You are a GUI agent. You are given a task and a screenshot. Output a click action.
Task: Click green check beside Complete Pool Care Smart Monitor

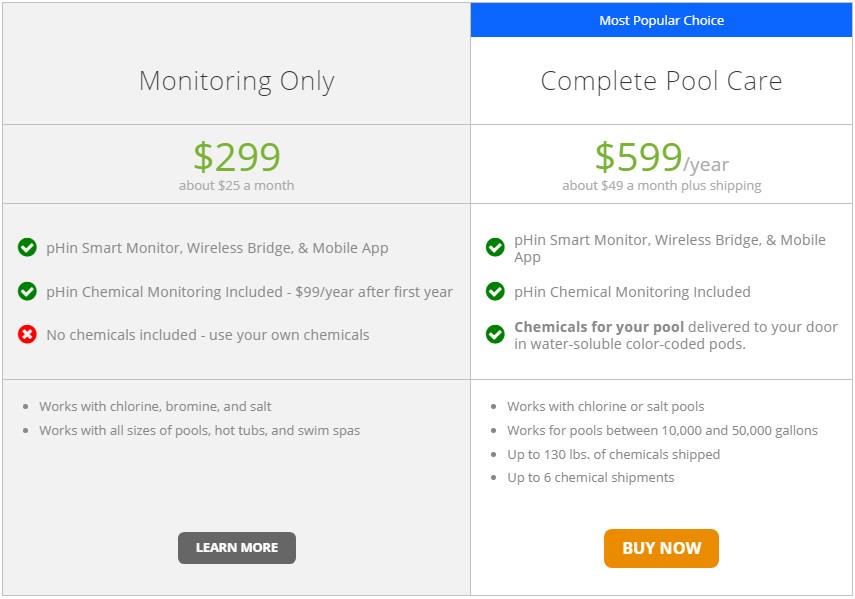coord(495,248)
